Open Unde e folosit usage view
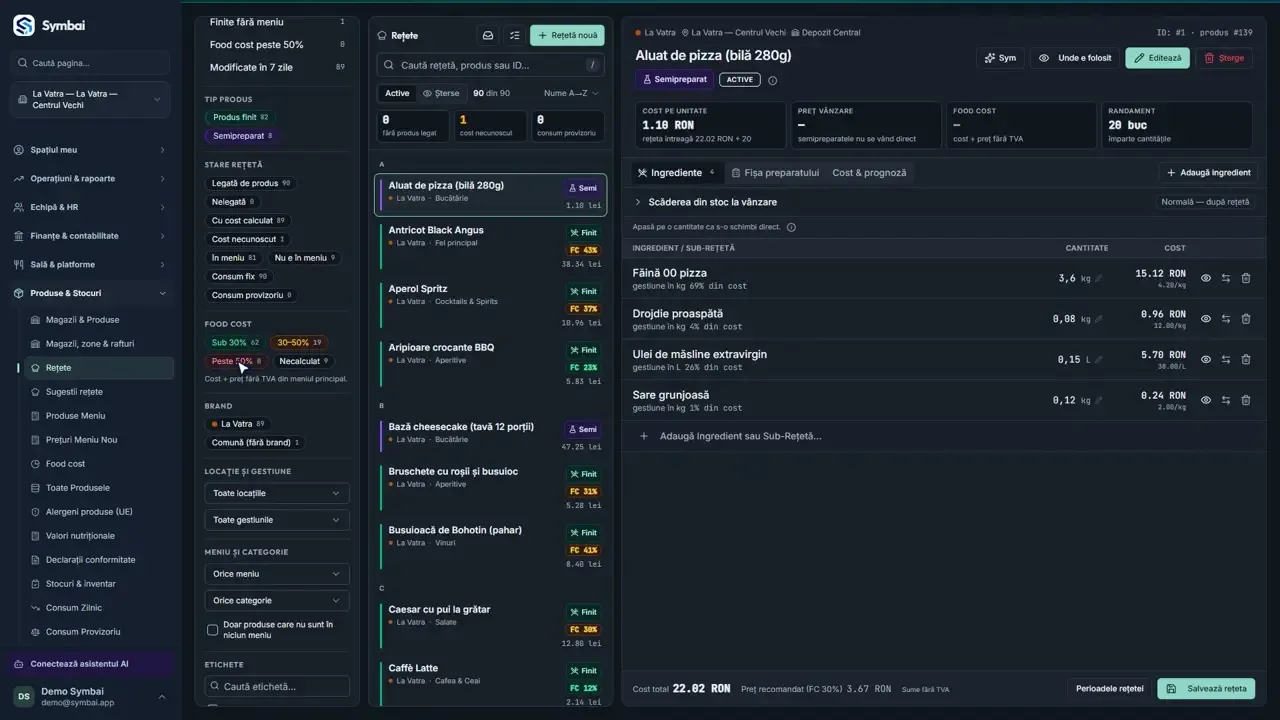 click(x=1075, y=58)
